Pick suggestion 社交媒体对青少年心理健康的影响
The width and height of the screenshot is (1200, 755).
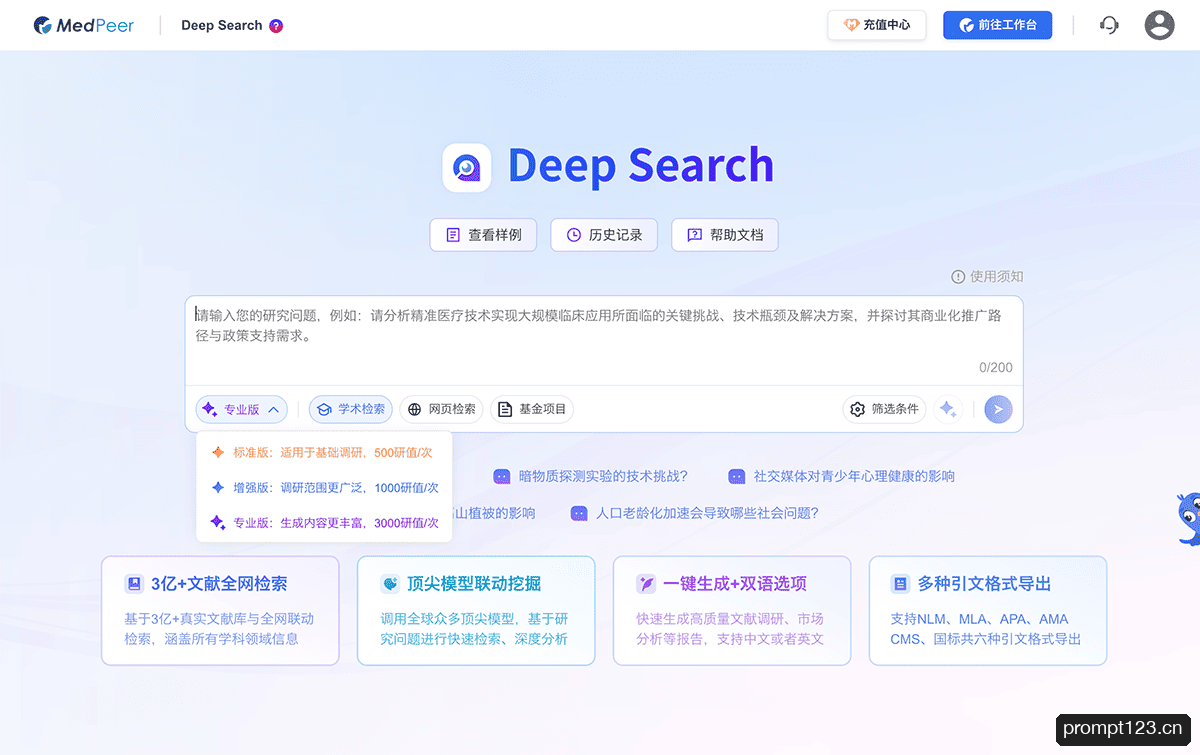(854, 476)
